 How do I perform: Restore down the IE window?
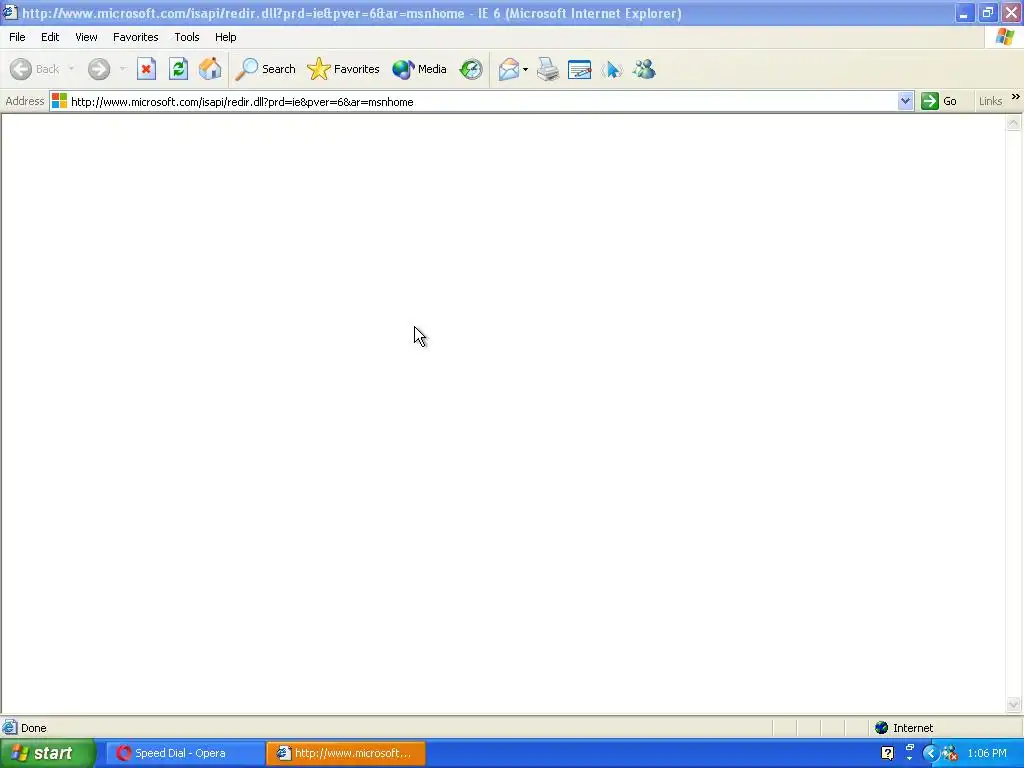point(987,12)
